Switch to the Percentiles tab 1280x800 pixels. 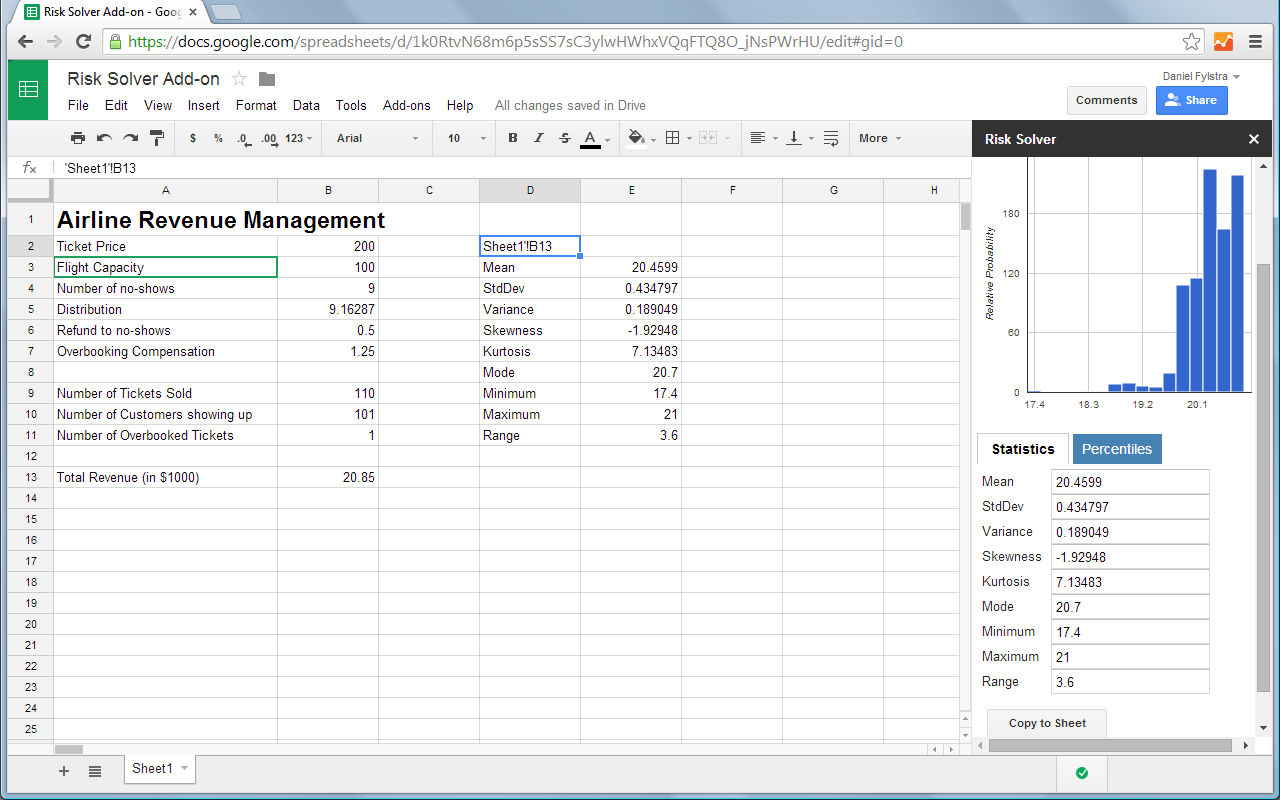point(1116,449)
